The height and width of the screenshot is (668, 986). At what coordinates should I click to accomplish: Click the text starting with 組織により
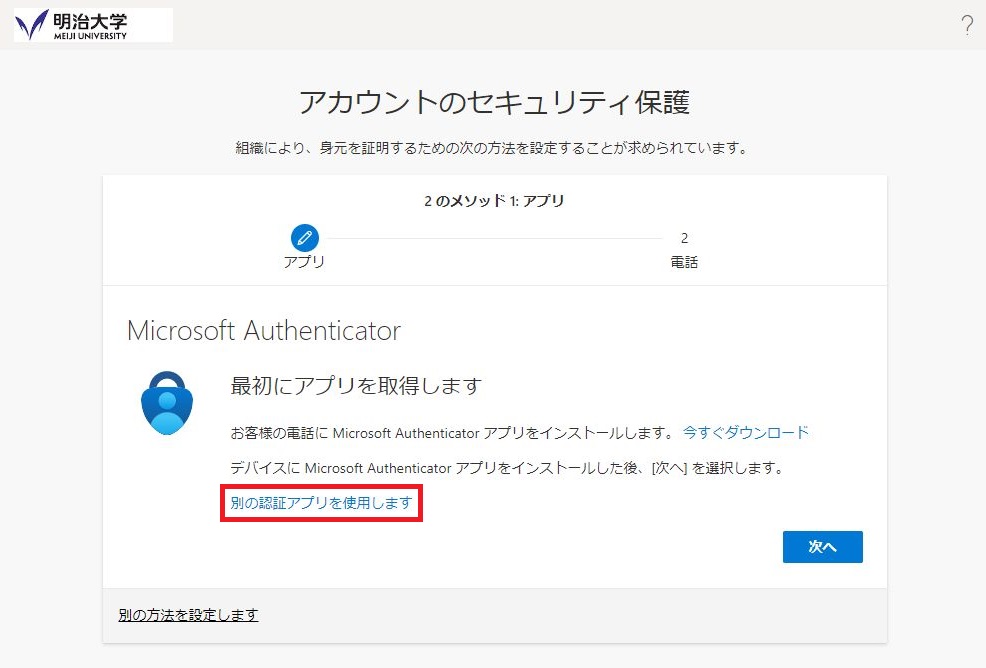[493, 148]
